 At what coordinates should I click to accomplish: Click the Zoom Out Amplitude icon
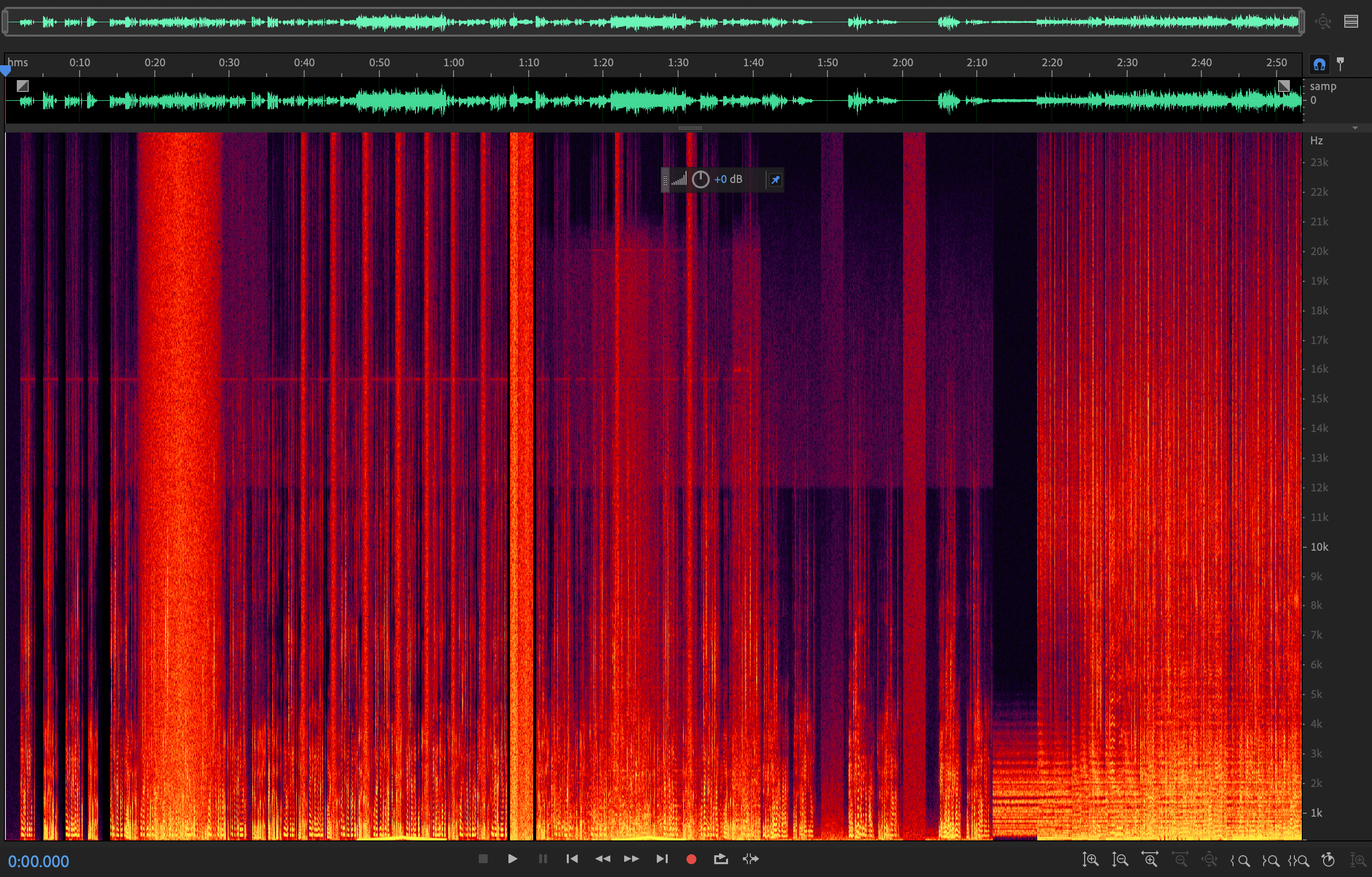coord(1120,859)
